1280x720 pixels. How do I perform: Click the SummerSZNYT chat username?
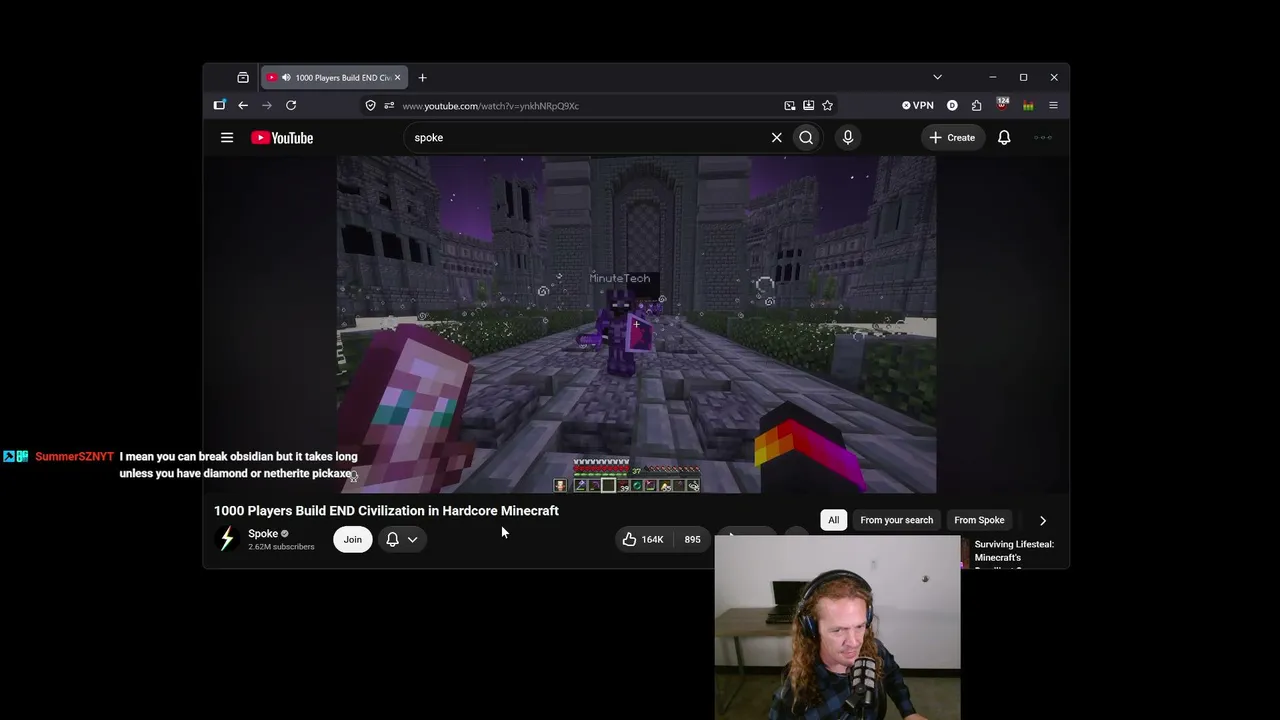pos(74,457)
